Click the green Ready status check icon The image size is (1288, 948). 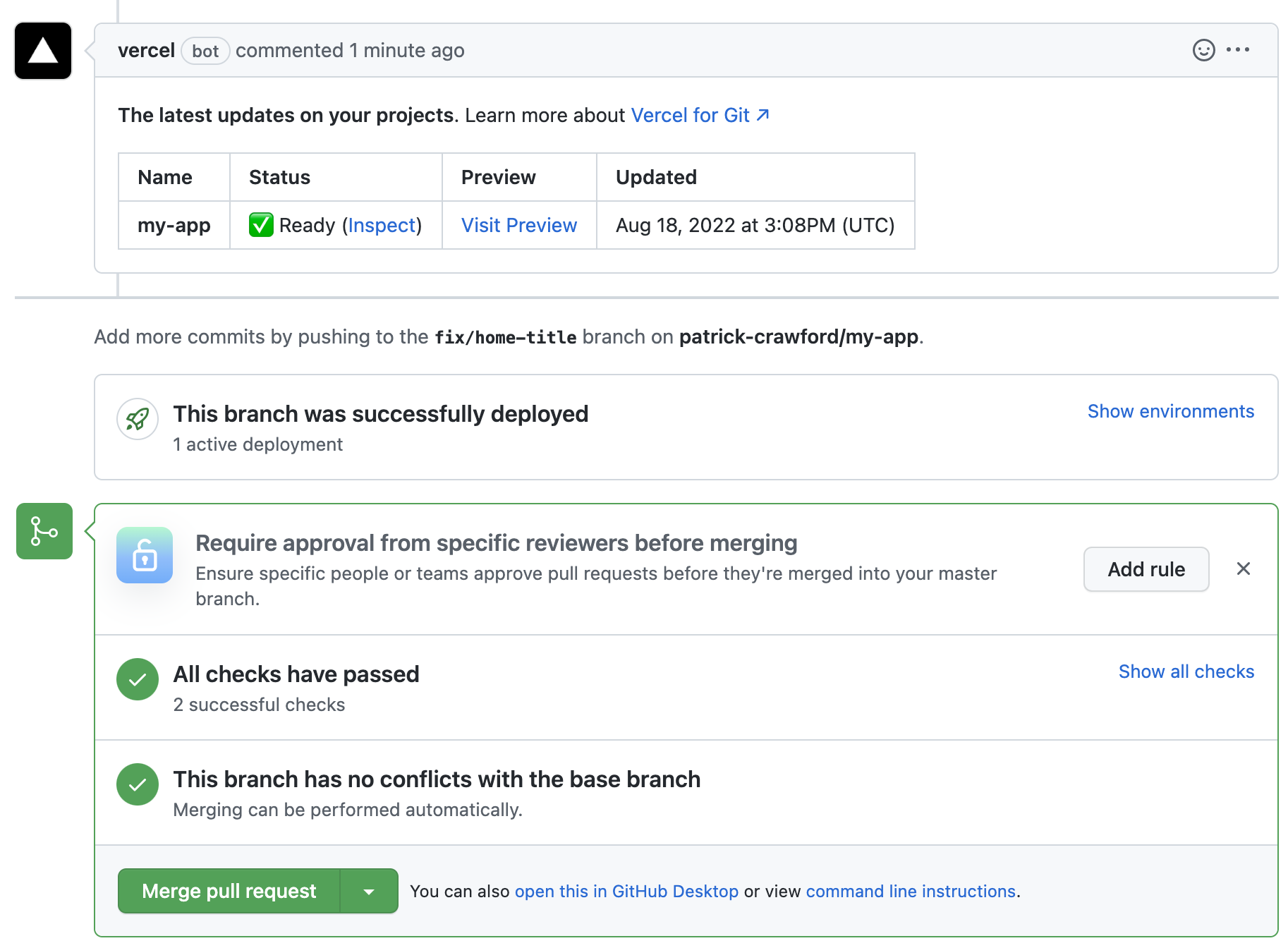tap(260, 225)
